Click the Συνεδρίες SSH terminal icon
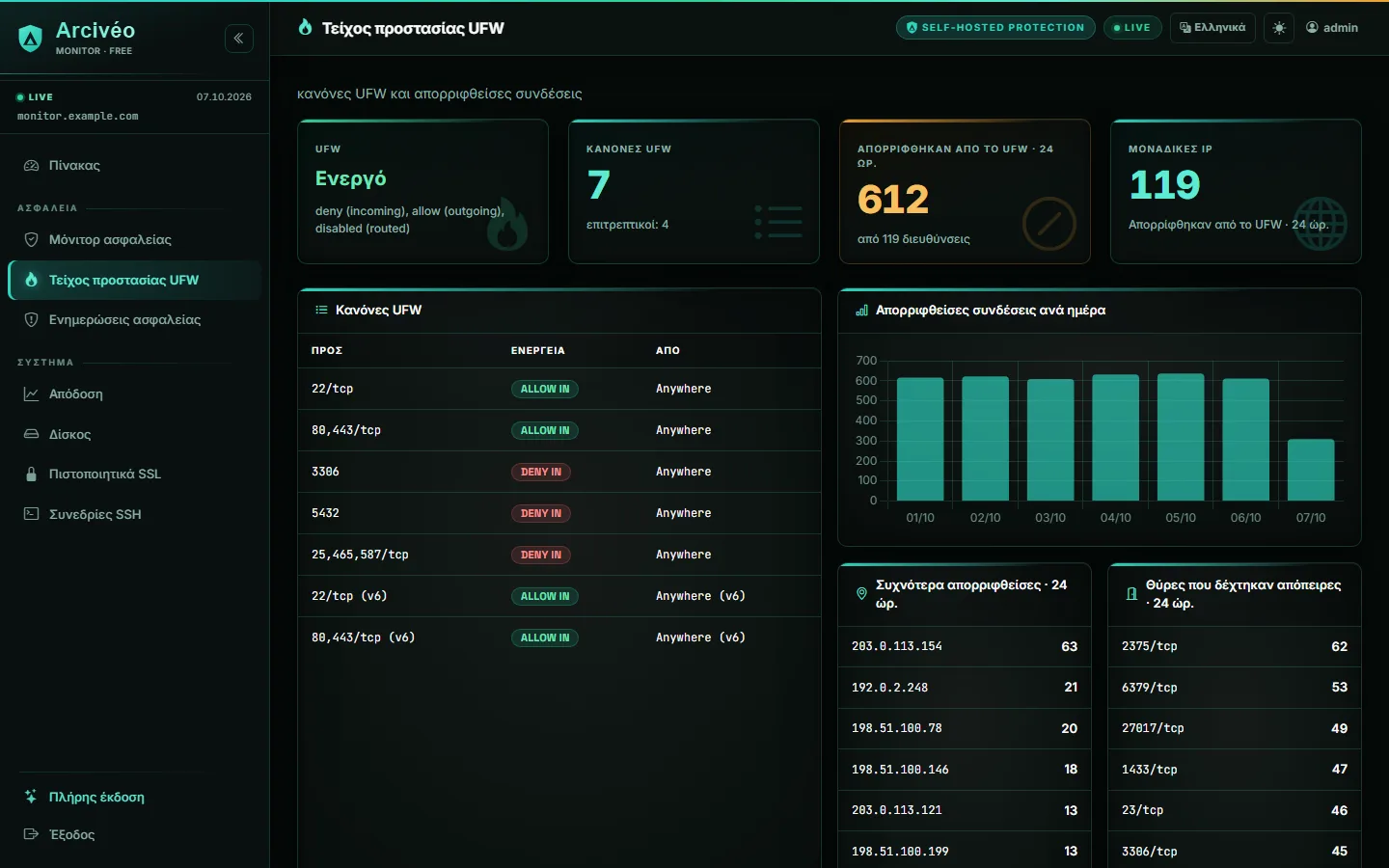The width and height of the screenshot is (1389, 868). (31, 515)
